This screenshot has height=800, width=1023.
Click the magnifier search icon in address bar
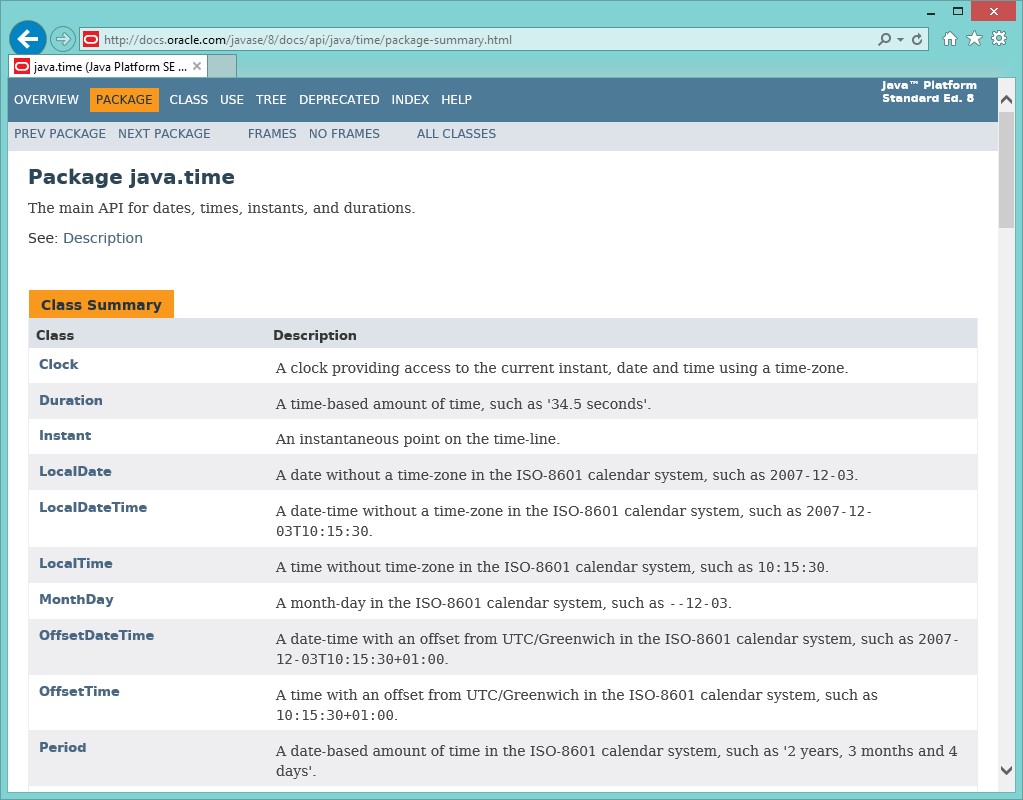[884, 40]
